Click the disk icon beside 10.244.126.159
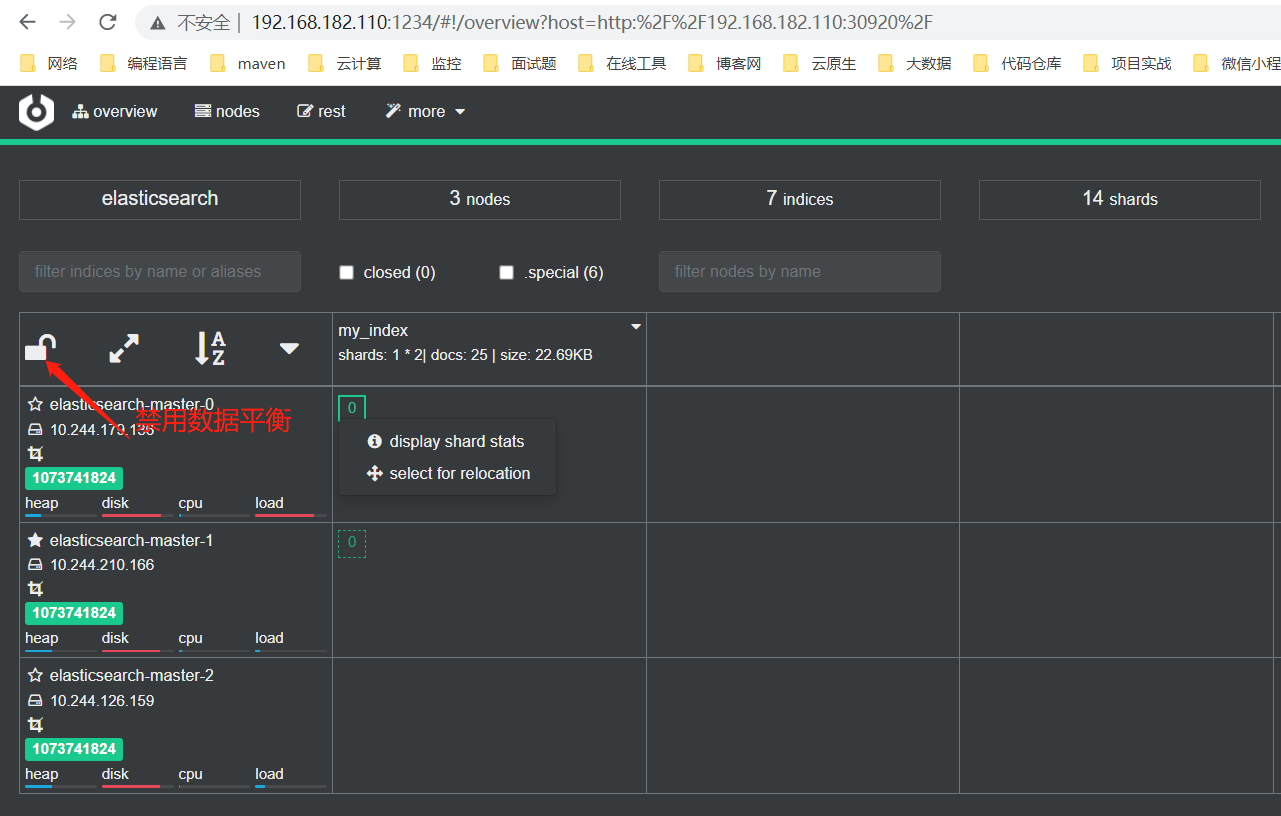1281x816 pixels. (x=35, y=701)
